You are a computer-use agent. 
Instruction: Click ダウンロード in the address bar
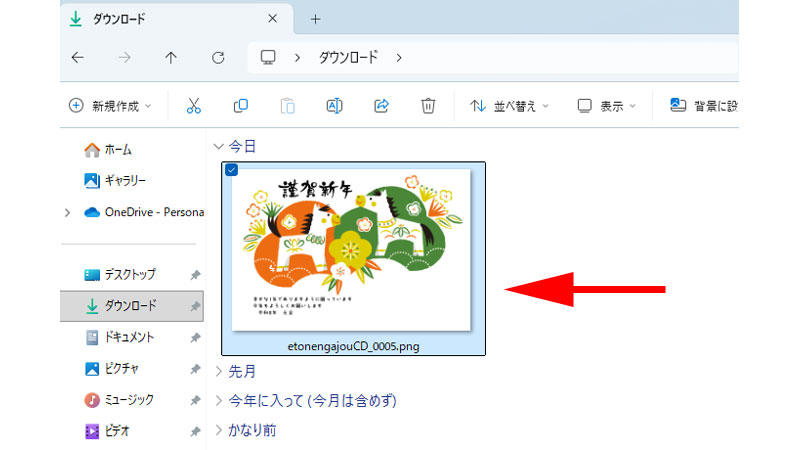[348, 57]
